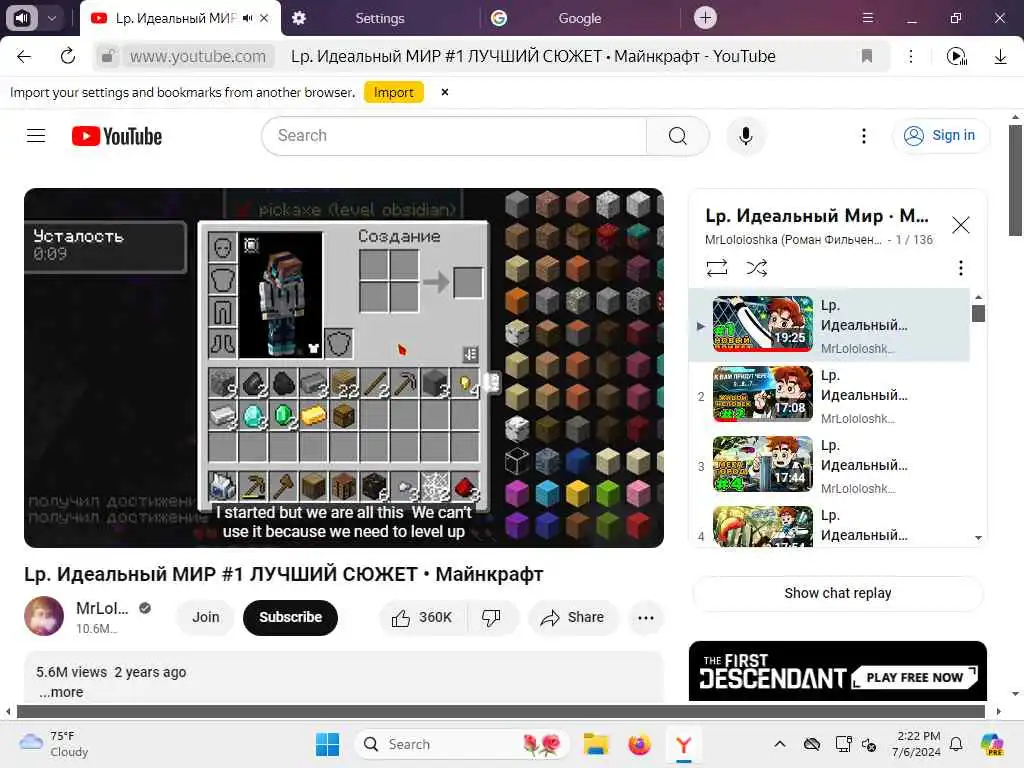Viewport: 1024px width, 768px height.
Task: Like the video with 360K likes
Action: [x=423, y=617]
